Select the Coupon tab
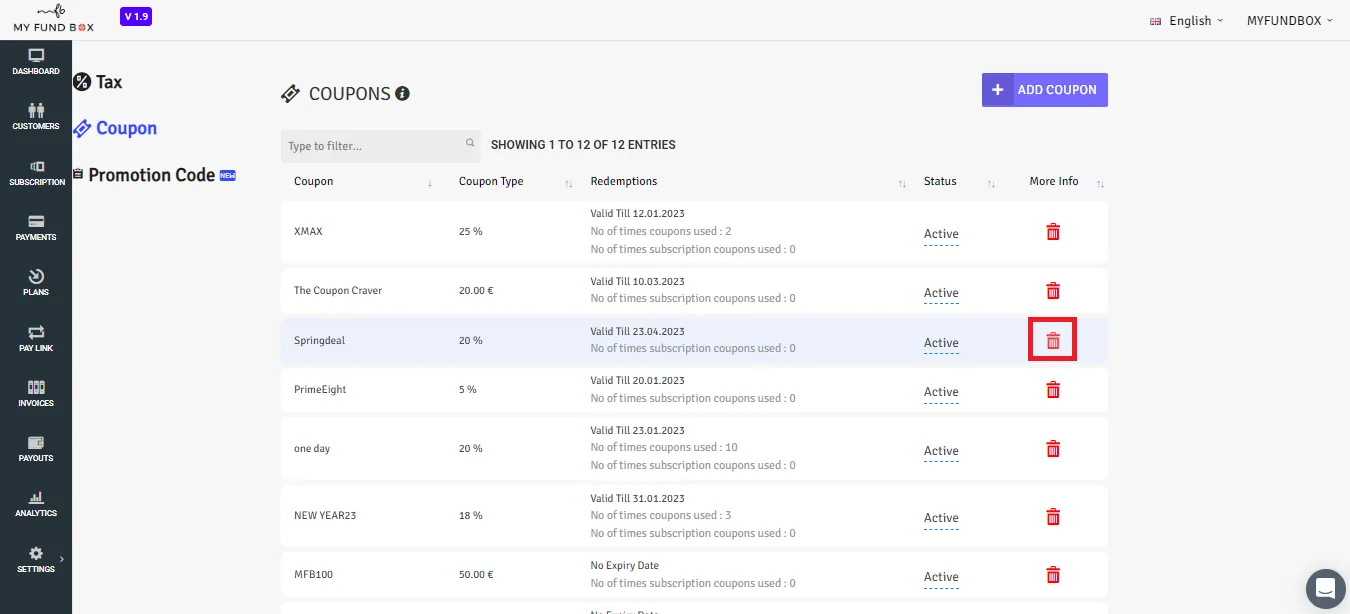The width and height of the screenshot is (1350, 614). [115, 128]
